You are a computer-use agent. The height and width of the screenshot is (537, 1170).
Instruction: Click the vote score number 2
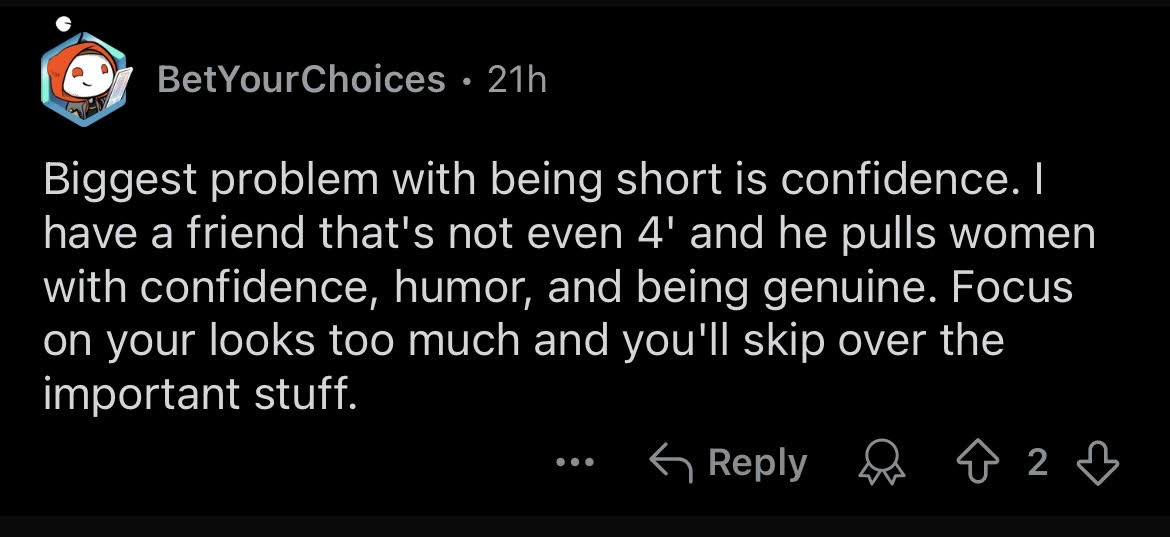[x=1038, y=463]
